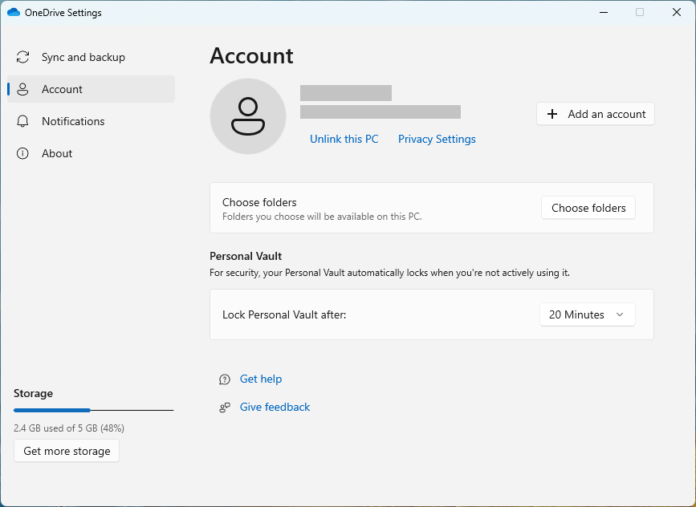
Task: Click the redacted account name placeholder
Action: click(x=346, y=93)
